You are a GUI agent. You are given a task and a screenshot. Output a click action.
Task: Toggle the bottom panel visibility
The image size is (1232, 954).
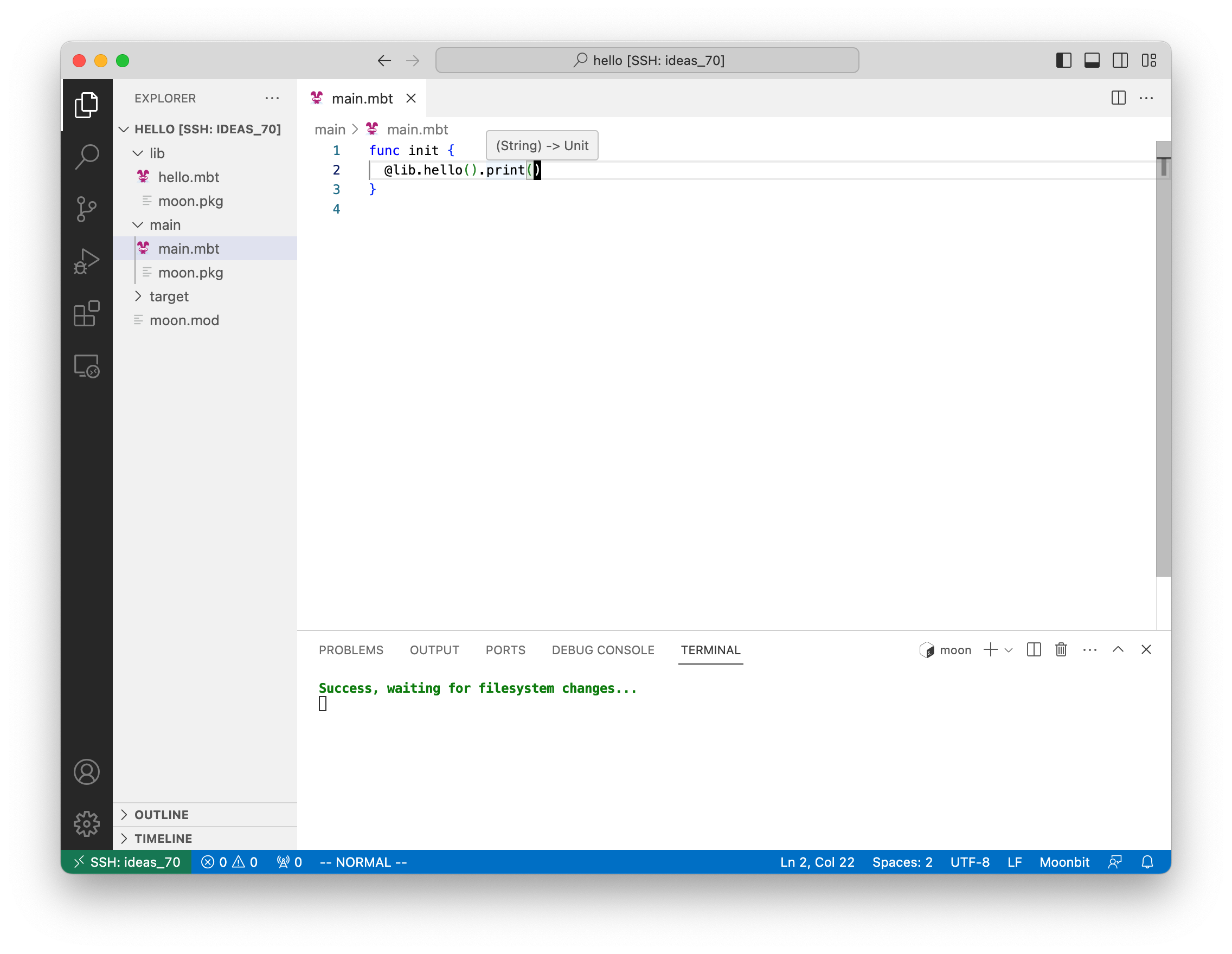click(x=1092, y=60)
